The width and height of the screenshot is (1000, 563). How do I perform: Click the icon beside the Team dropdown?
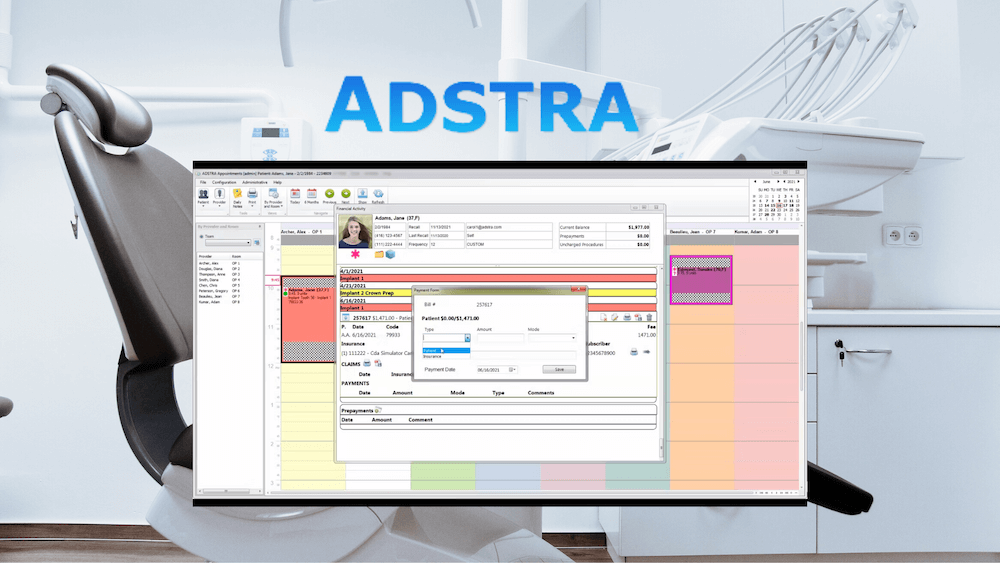[x=257, y=243]
